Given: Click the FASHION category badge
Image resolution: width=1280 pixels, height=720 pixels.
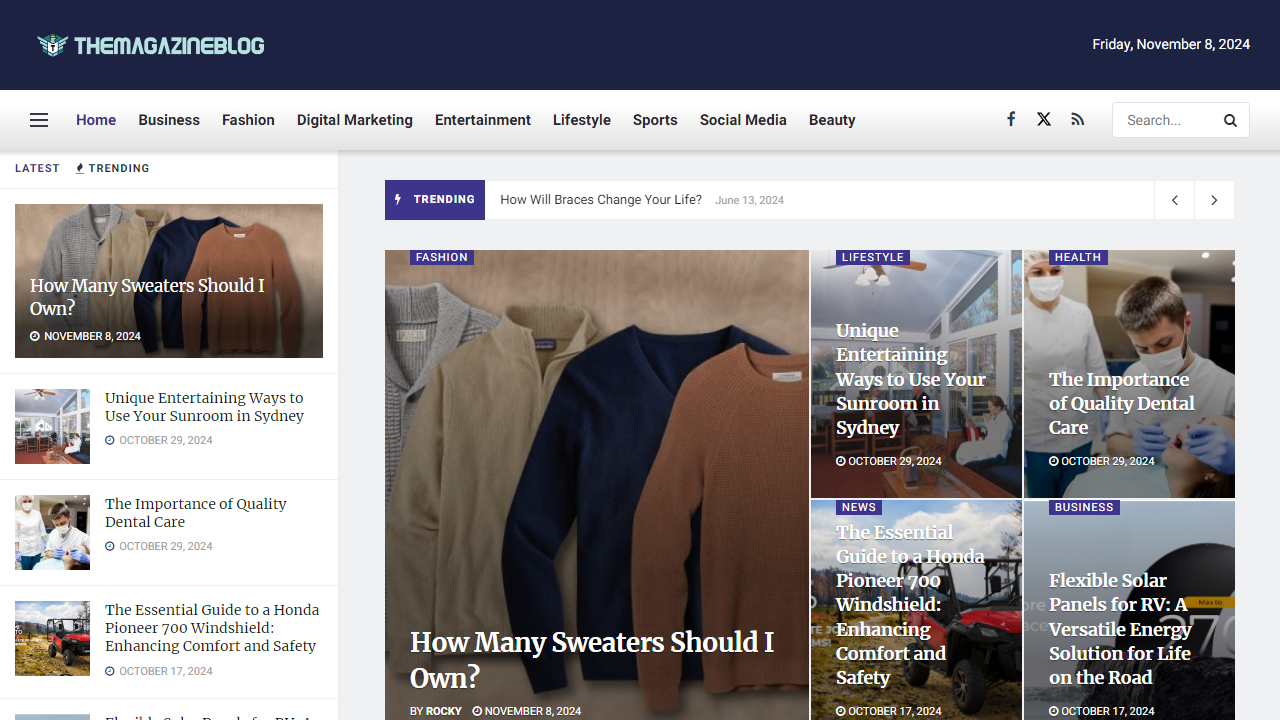Looking at the screenshot, I should pyautogui.click(x=441, y=257).
